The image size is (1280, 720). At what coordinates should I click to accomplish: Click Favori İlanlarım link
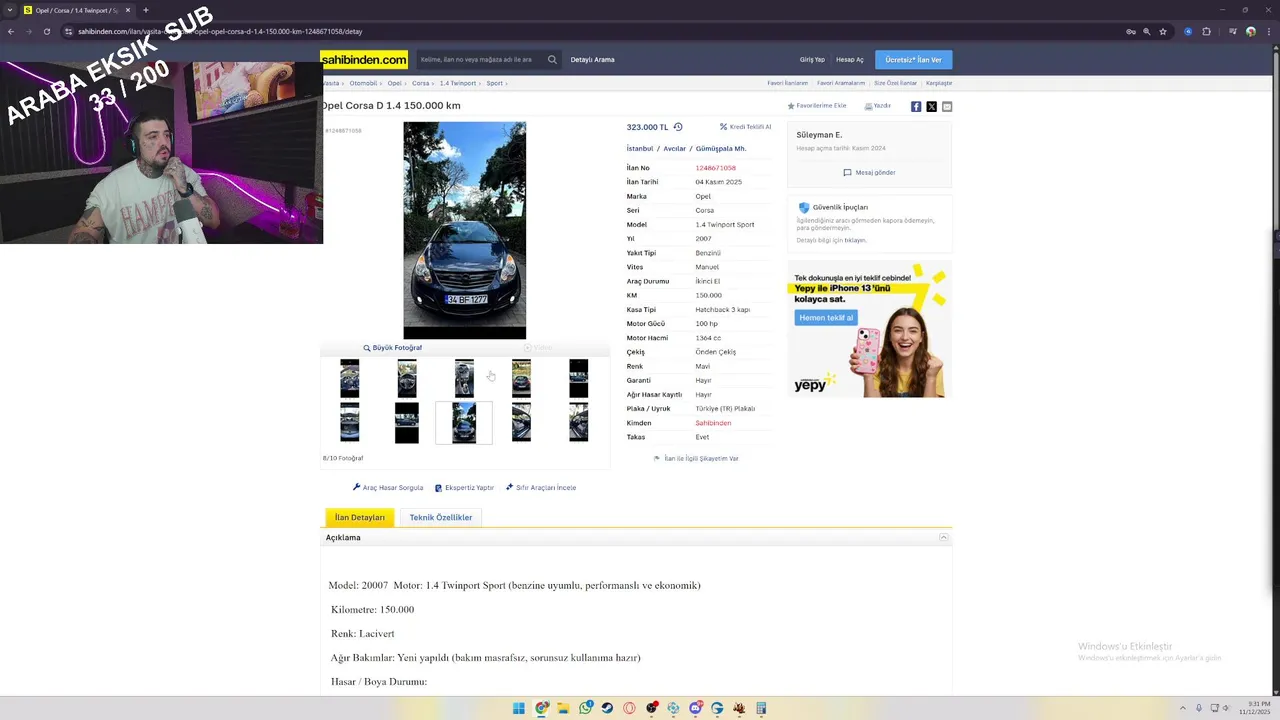tap(787, 83)
